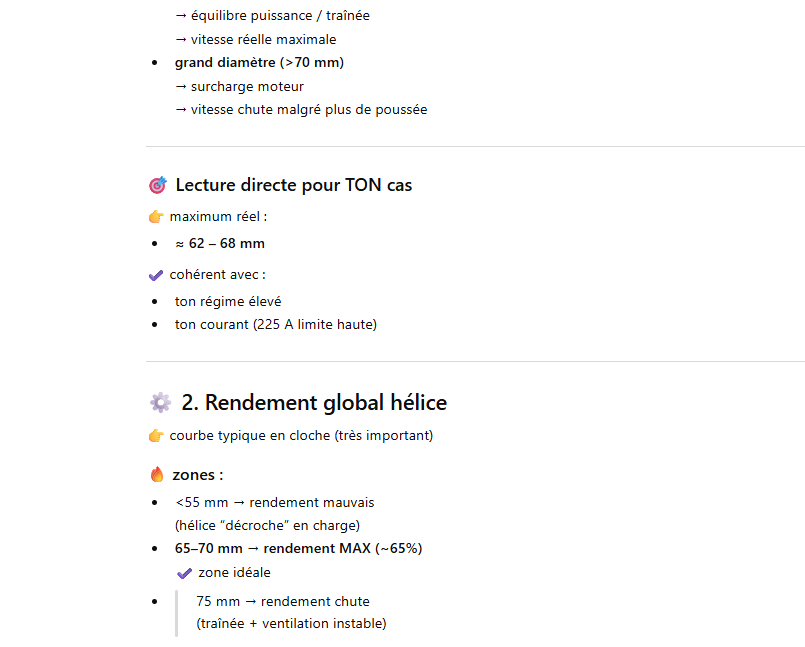The width and height of the screenshot is (805, 647).
Task: Click the bold 65–70 mm rendement MAX text
Action: pyautogui.click(x=298, y=548)
